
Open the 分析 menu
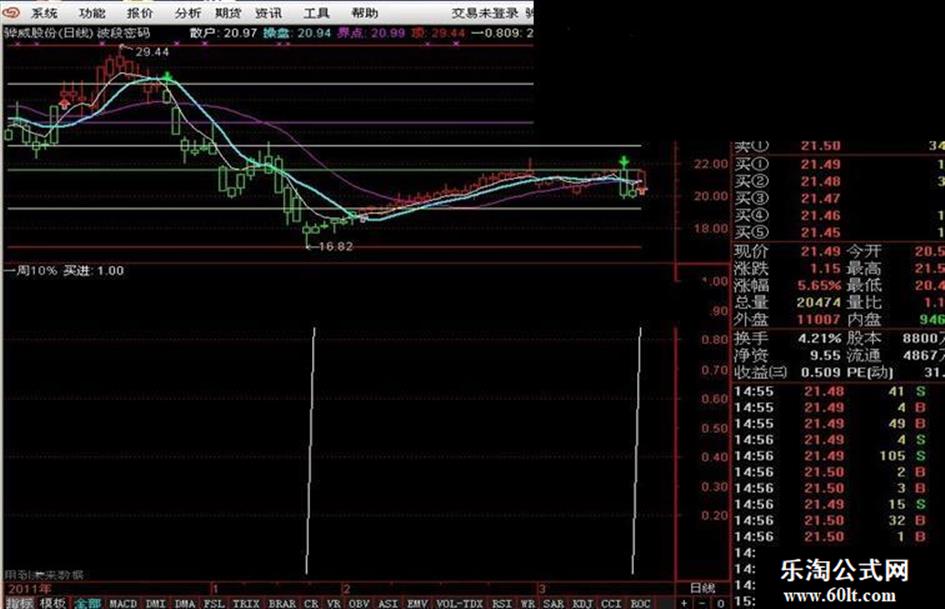[x=187, y=13]
